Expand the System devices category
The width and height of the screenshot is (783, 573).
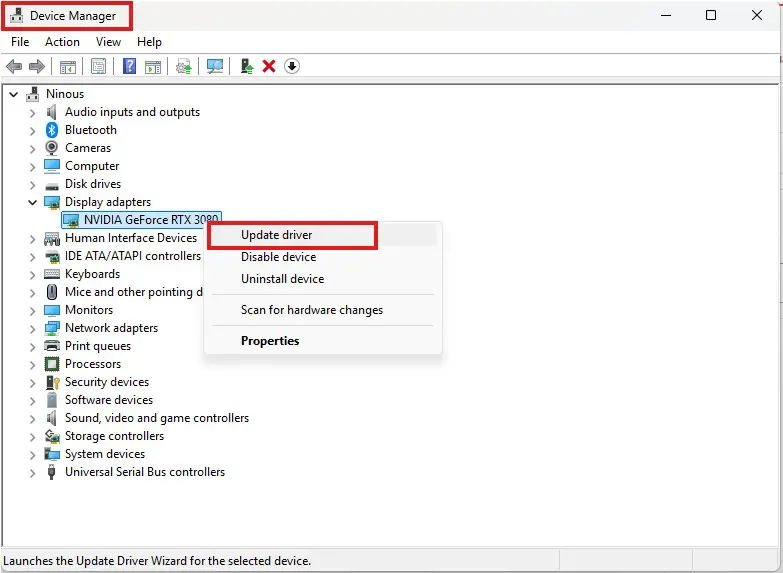[x=33, y=455]
